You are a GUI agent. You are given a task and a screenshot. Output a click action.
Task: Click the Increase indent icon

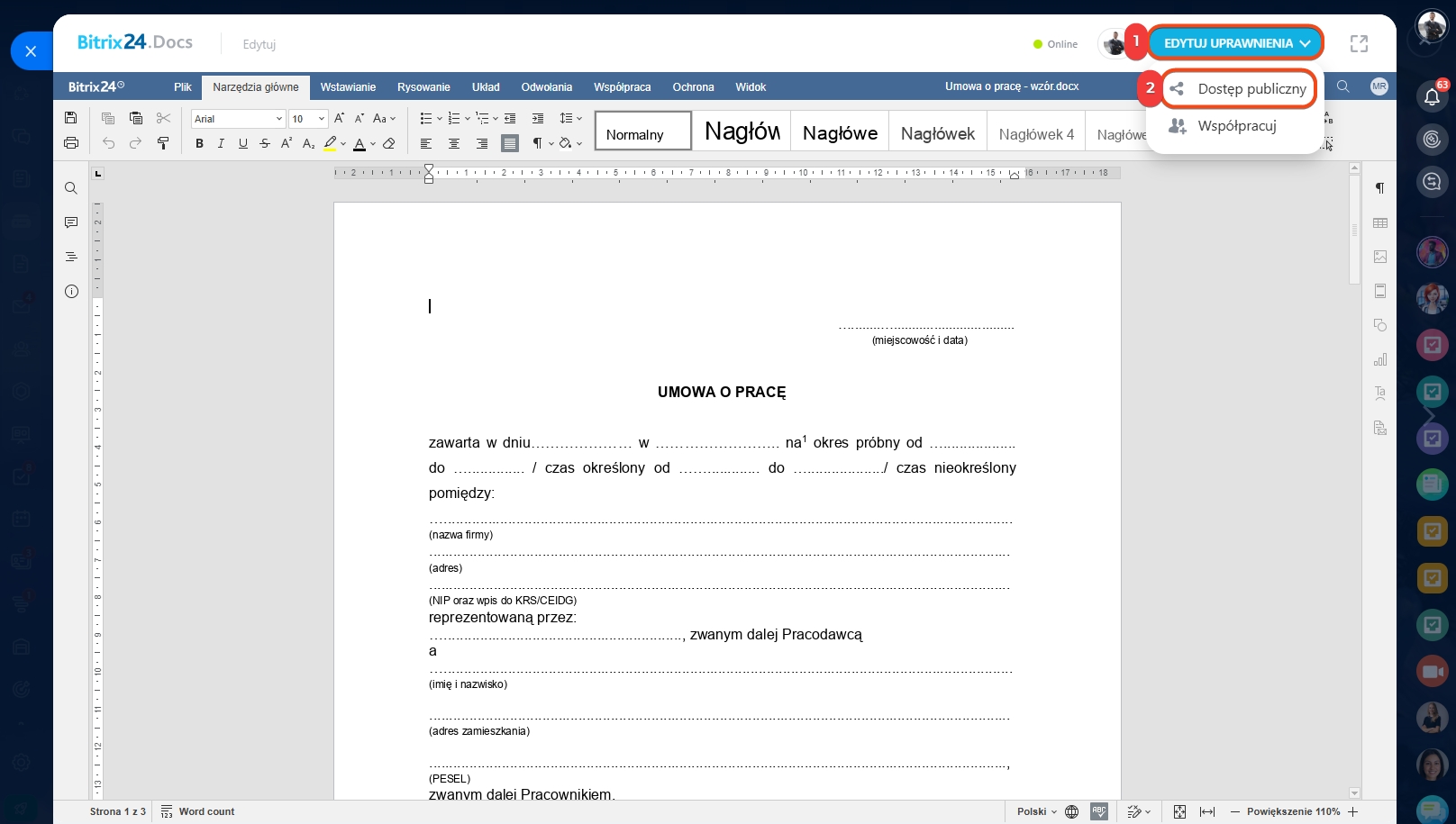coord(538,118)
